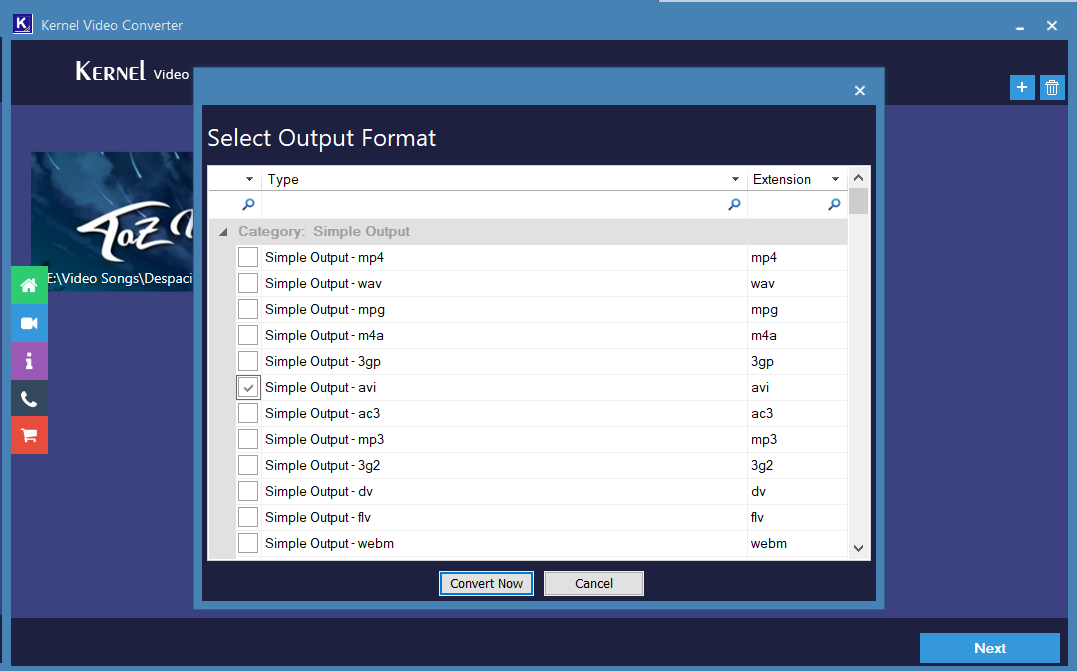Image resolution: width=1077 pixels, height=671 pixels.
Task: Click the trash delete icon
Action: pos(1052,87)
